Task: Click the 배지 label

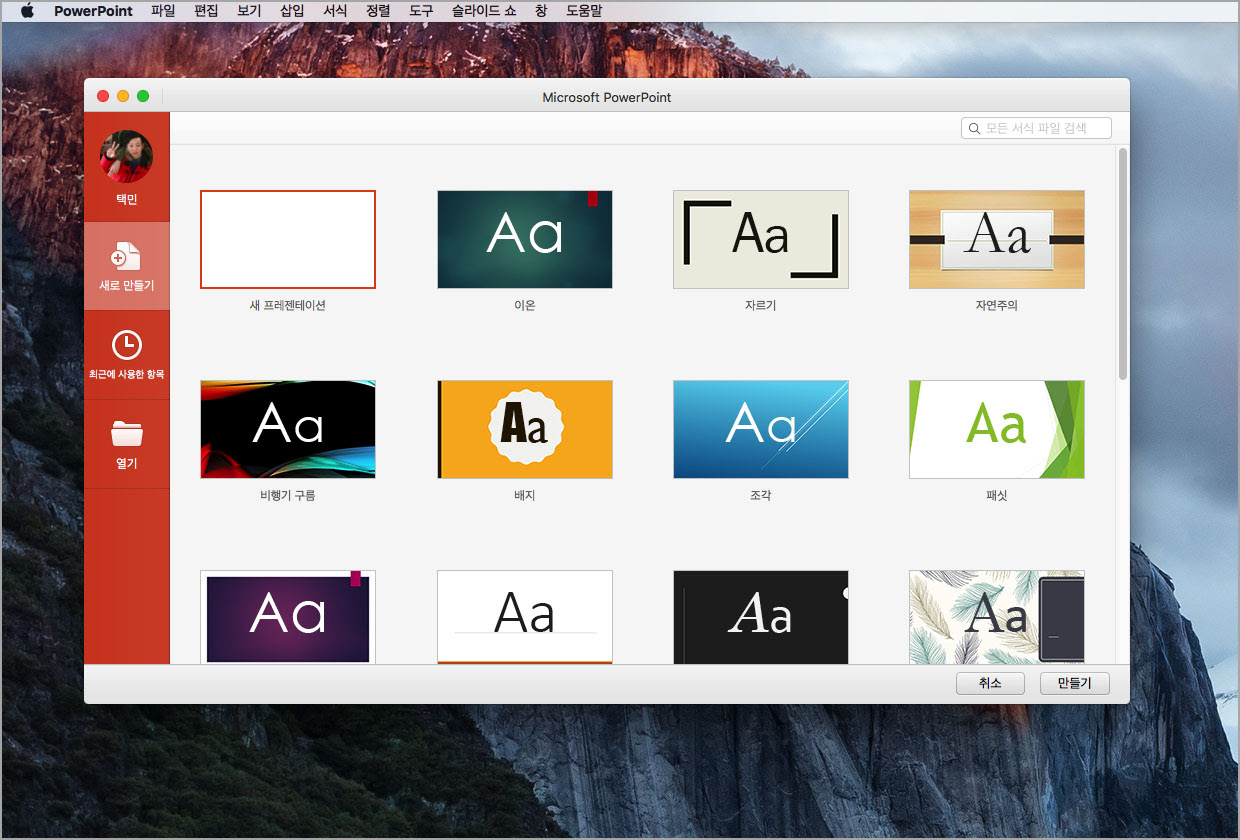Action: [525, 495]
